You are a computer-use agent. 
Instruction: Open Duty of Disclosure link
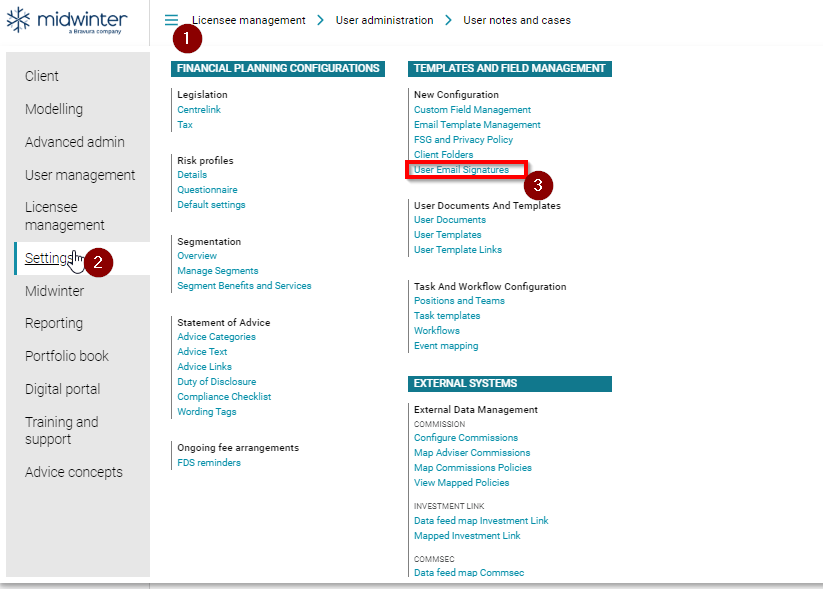click(217, 382)
